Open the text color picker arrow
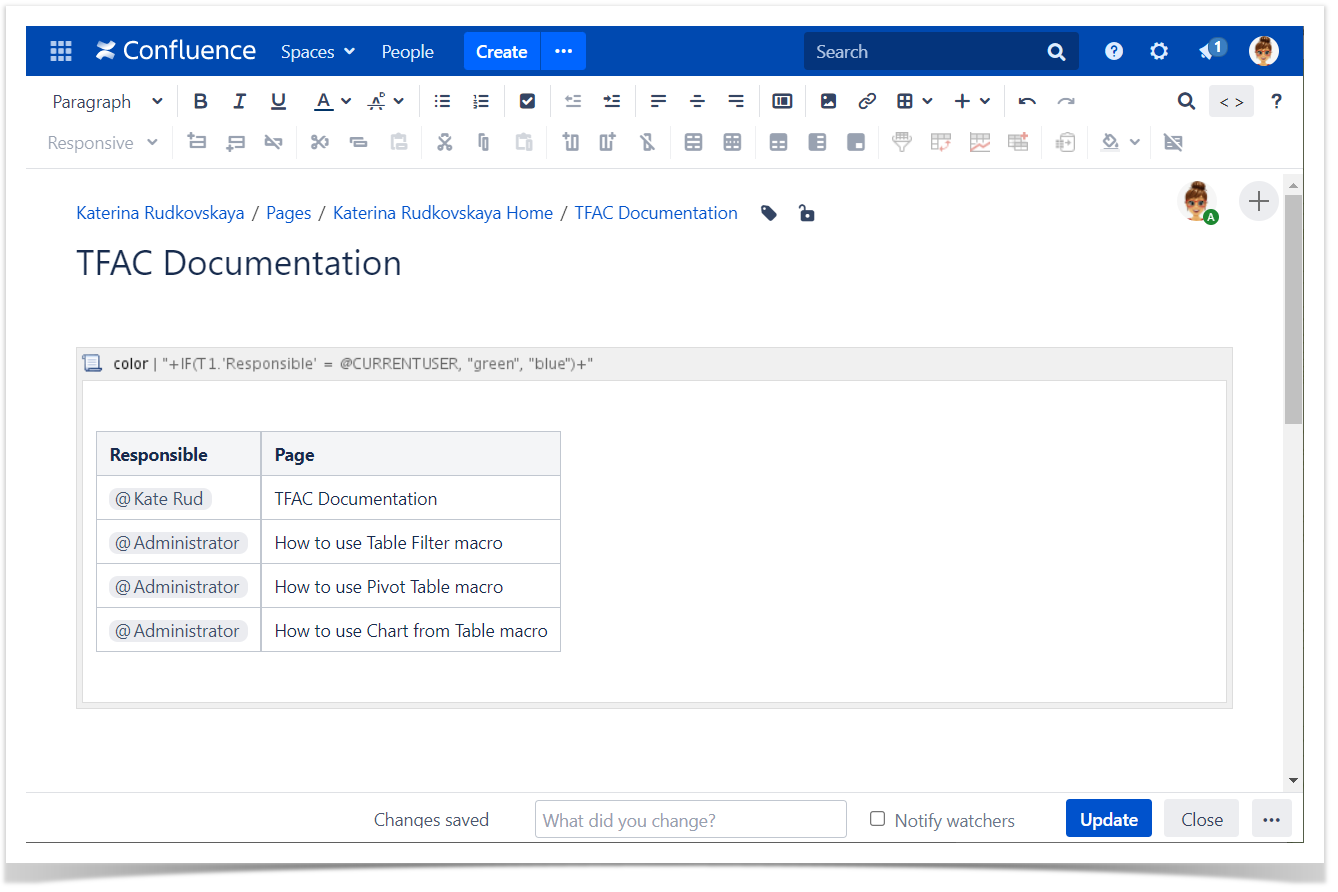 pos(346,101)
